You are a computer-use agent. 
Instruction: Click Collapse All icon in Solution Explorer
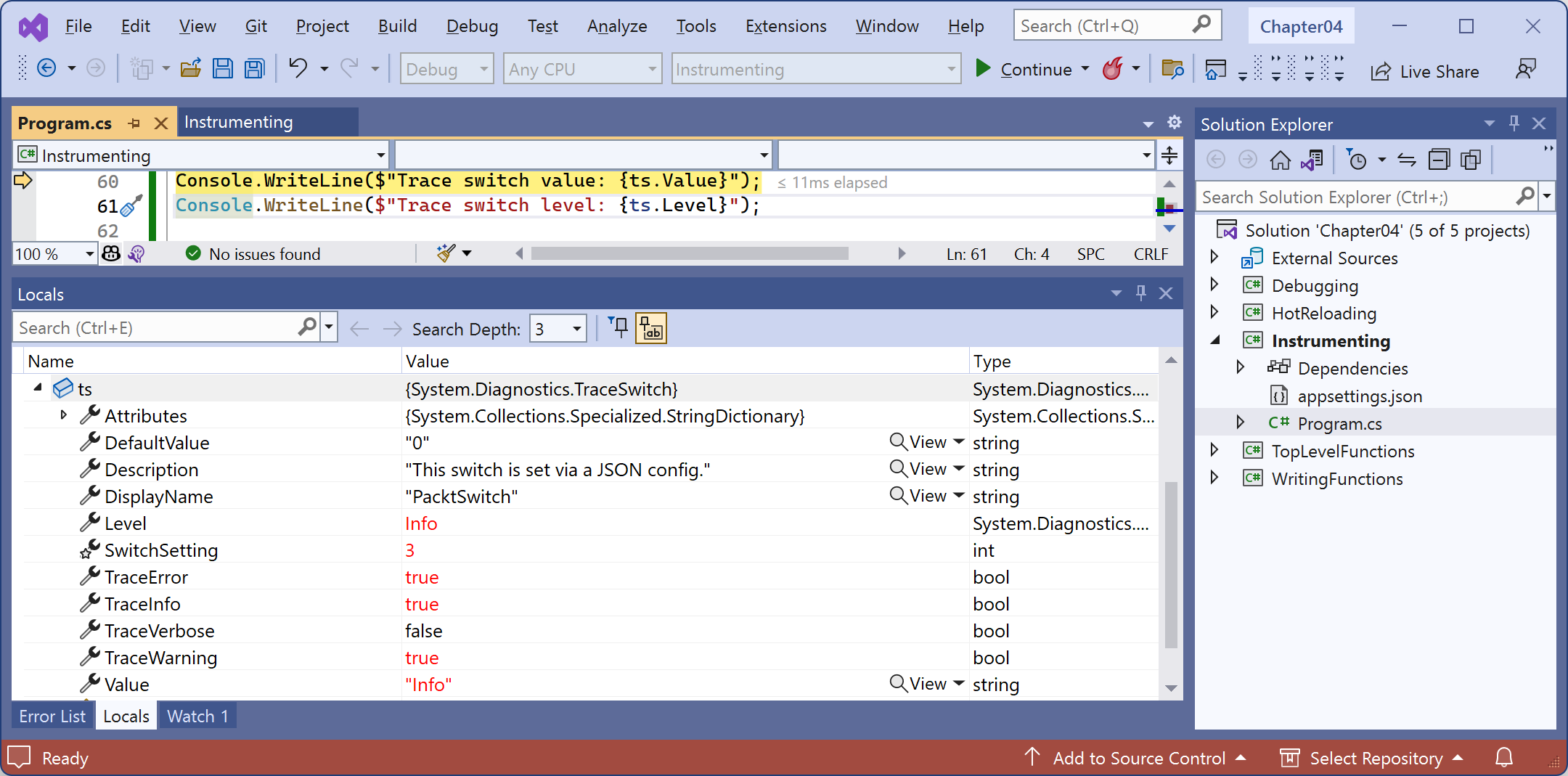click(x=1439, y=159)
